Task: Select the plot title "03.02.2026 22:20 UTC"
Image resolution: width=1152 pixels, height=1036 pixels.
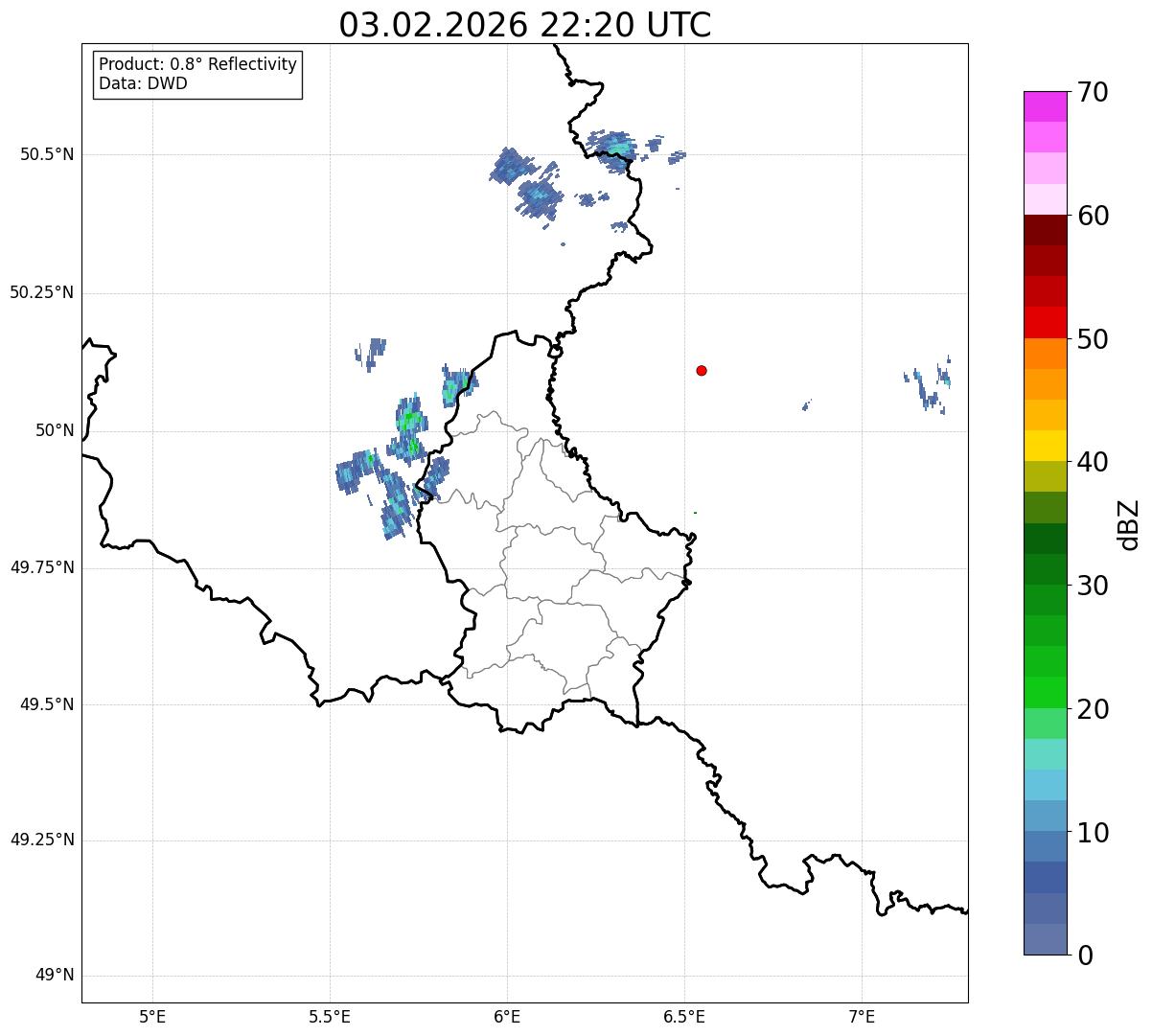Action: pos(525,25)
